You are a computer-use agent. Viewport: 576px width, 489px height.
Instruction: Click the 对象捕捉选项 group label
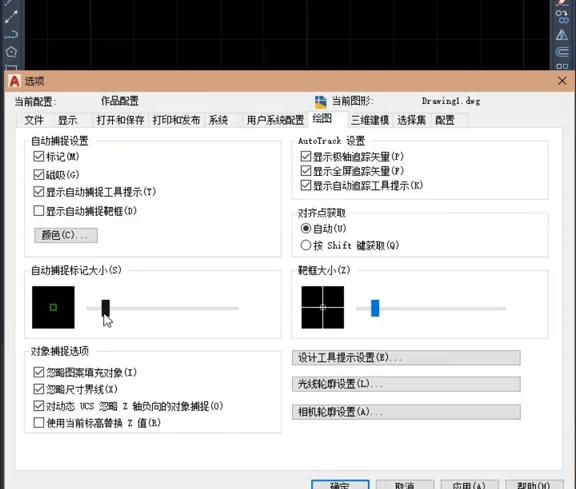[x=60, y=351]
